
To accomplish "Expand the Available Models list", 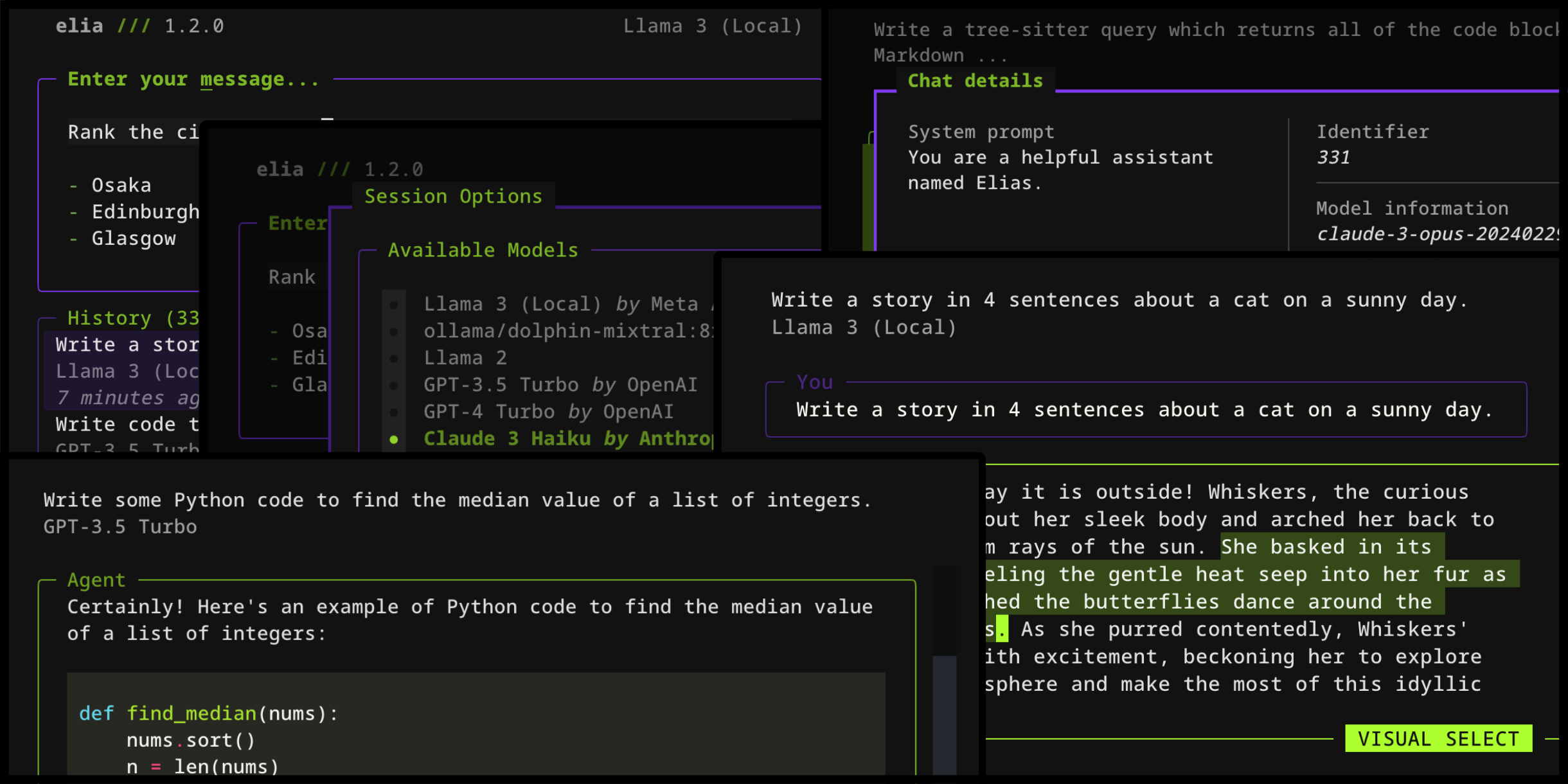I will 482,250.
